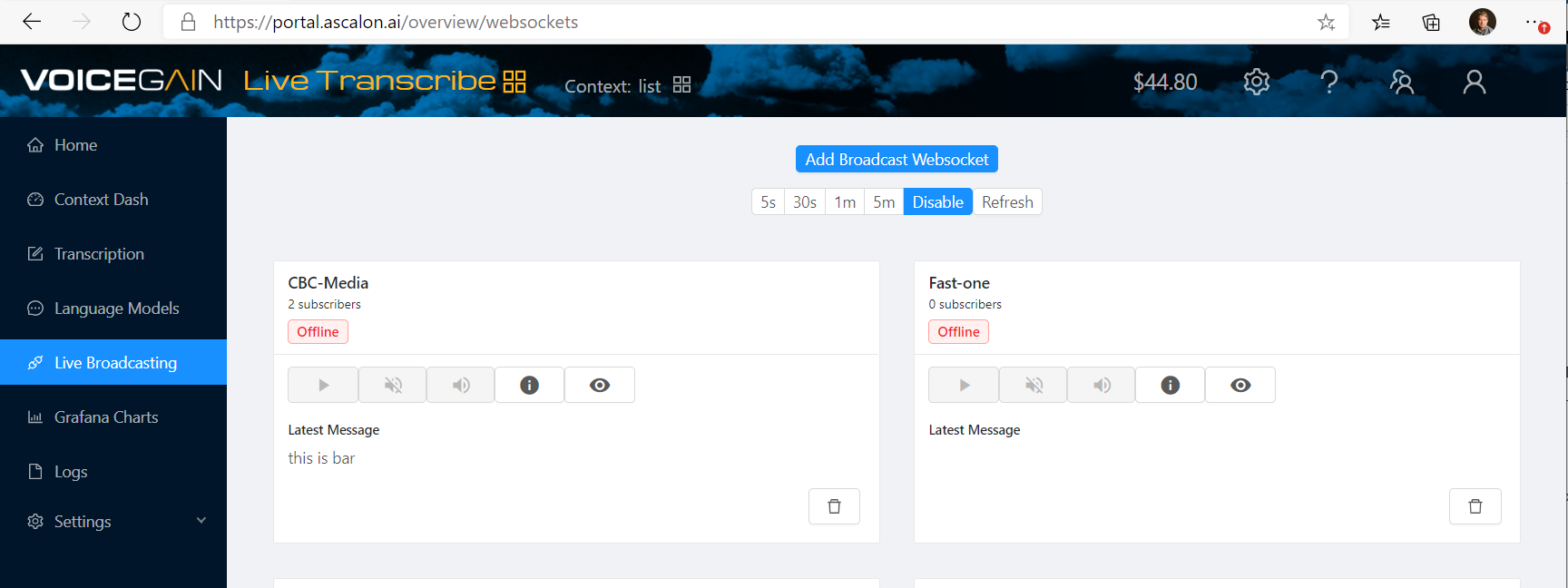
Task: Click the Fast-one card title
Action: click(x=959, y=283)
